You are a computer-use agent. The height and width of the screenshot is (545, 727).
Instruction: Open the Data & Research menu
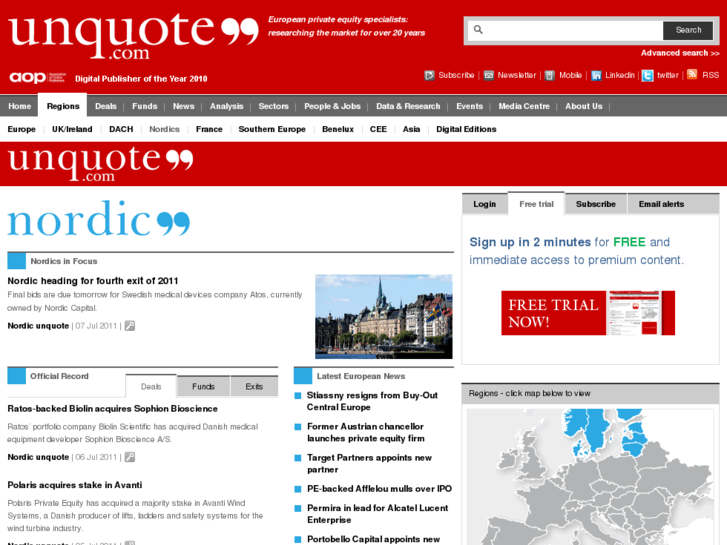coord(408,106)
